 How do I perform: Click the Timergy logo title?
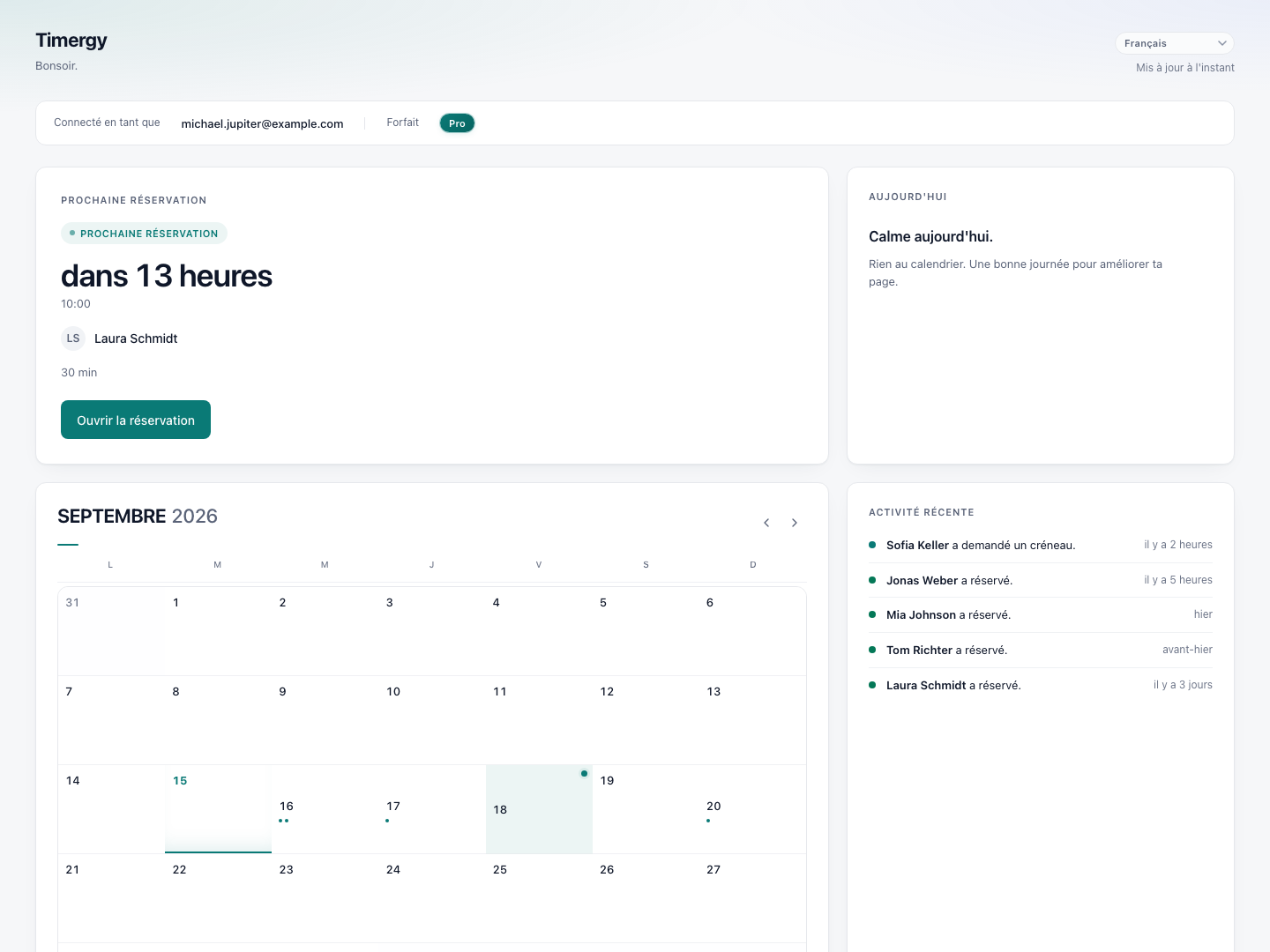tap(71, 40)
